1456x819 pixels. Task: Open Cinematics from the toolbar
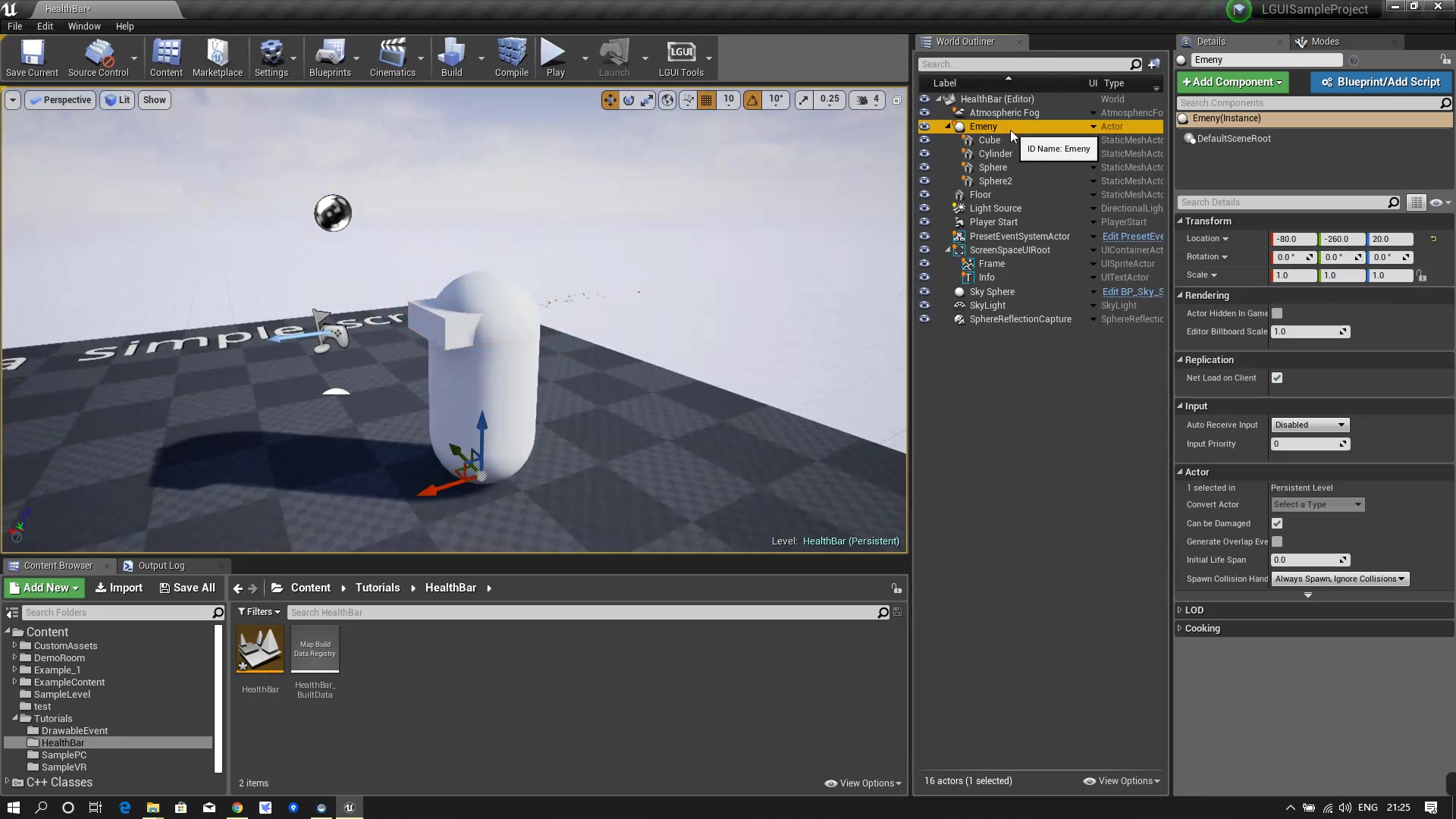[x=392, y=58]
